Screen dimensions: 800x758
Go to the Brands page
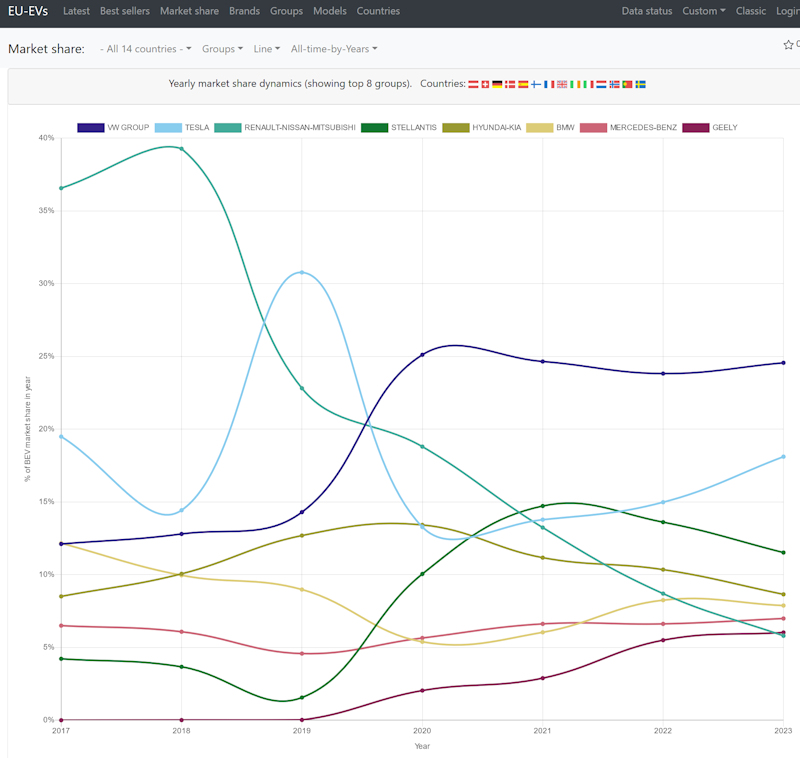pyautogui.click(x=244, y=11)
